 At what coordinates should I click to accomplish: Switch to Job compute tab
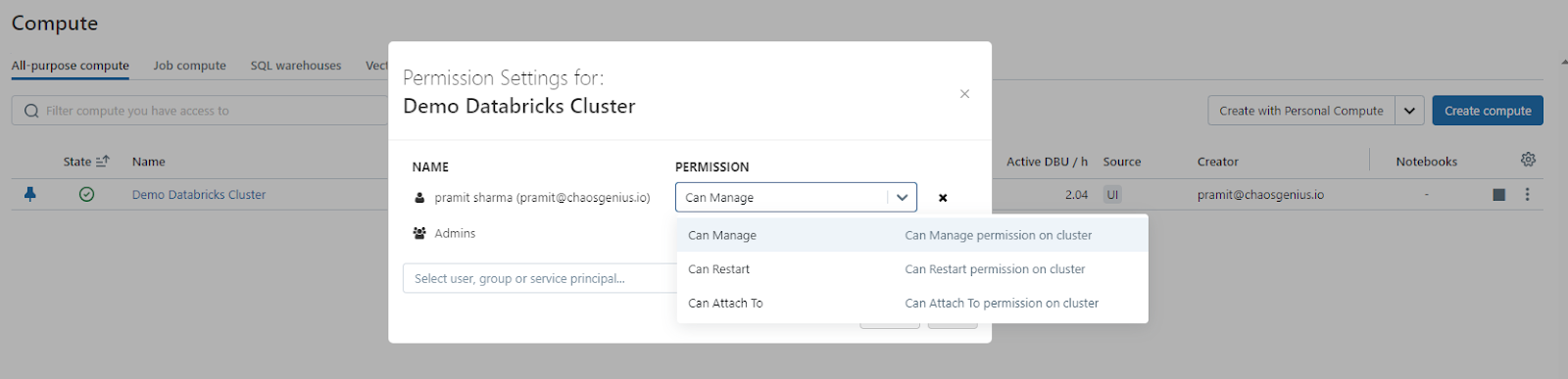coord(189,66)
